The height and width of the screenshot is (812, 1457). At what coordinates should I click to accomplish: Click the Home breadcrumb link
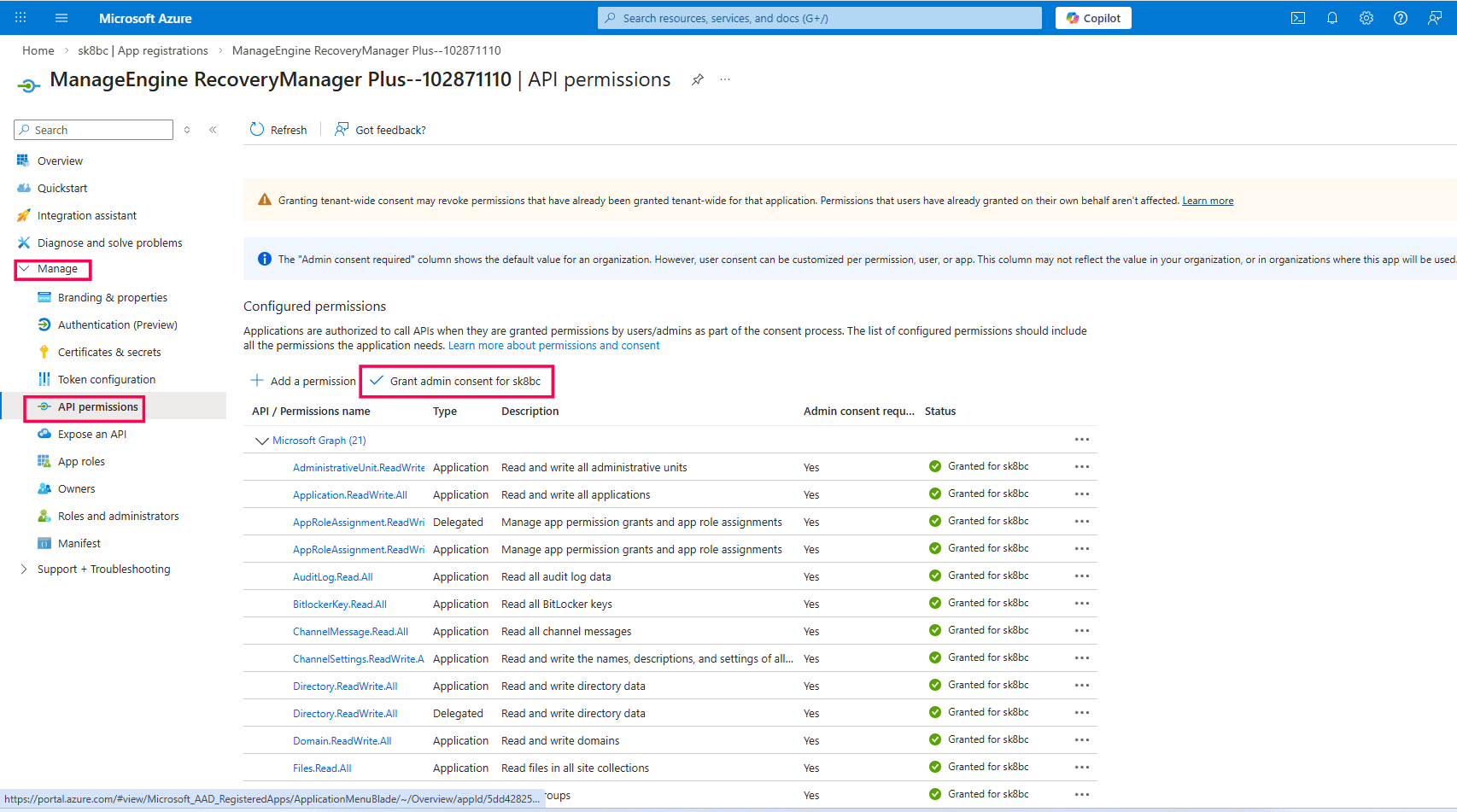(x=38, y=50)
